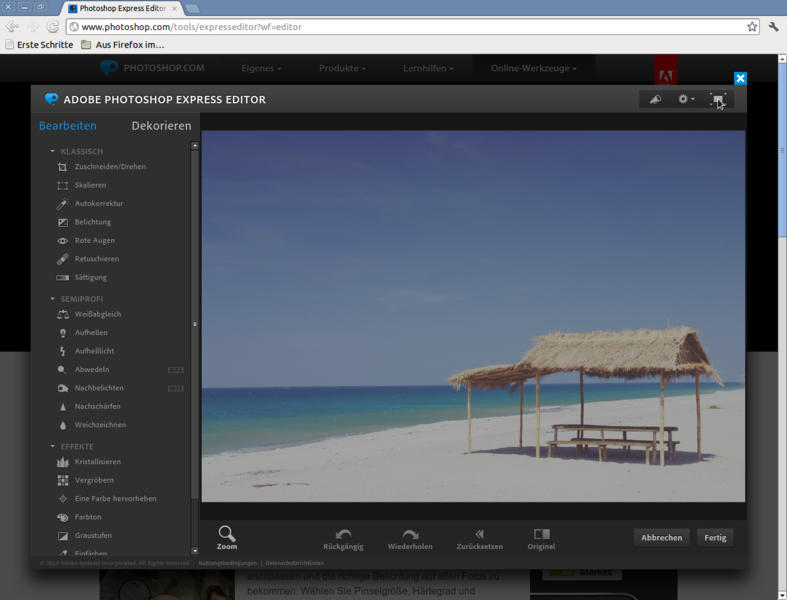Click the PHOTOSHOP.COM logo link
This screenshot has width=787, height=600.
pyautogui.click(x=152, y=68)
